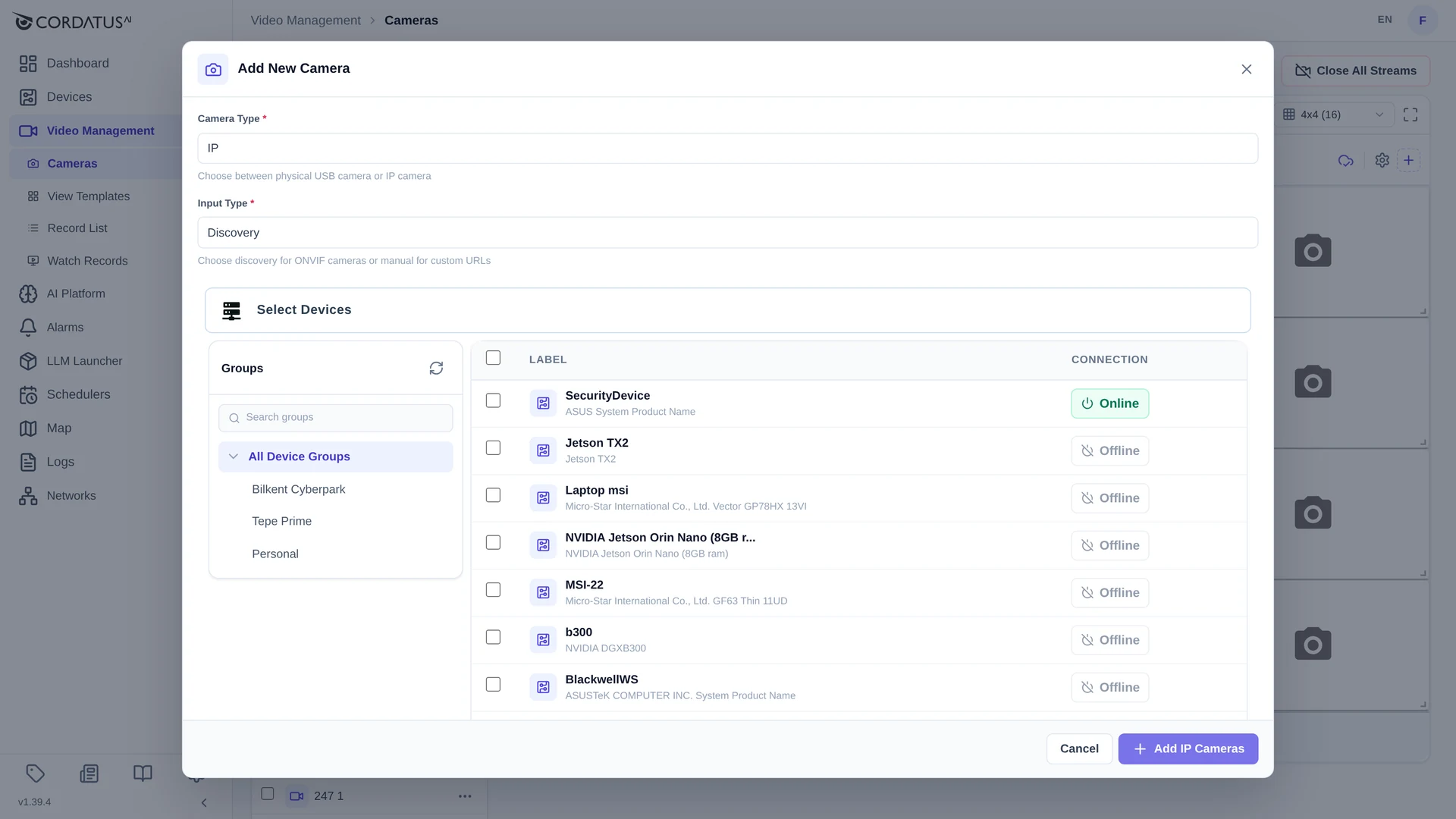Screen dimensions: 1456x819
Task: Click the plus icon in camera toolbar
Action: 1408,160
